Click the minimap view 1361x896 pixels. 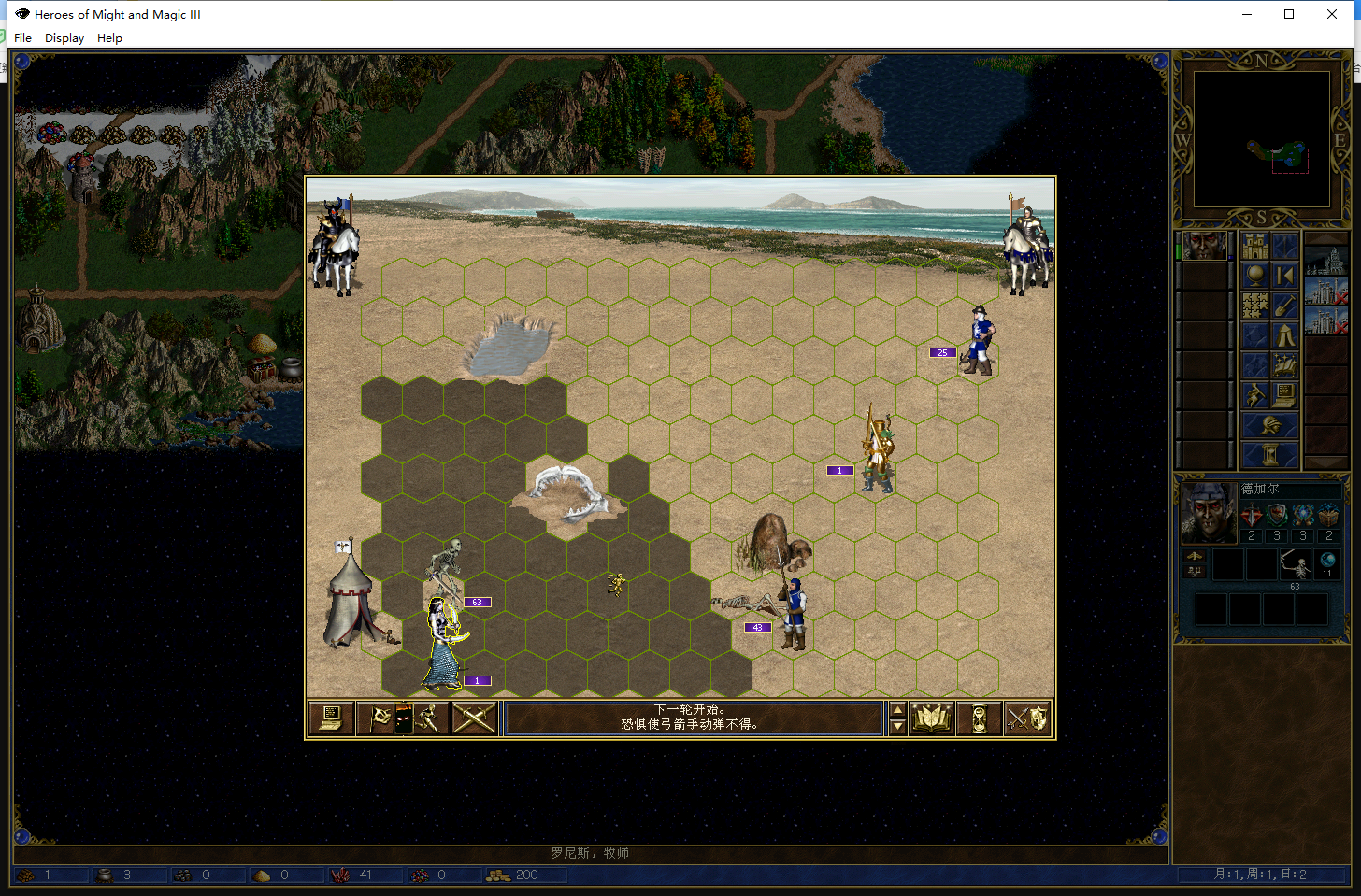click(x=1262, y=139)
